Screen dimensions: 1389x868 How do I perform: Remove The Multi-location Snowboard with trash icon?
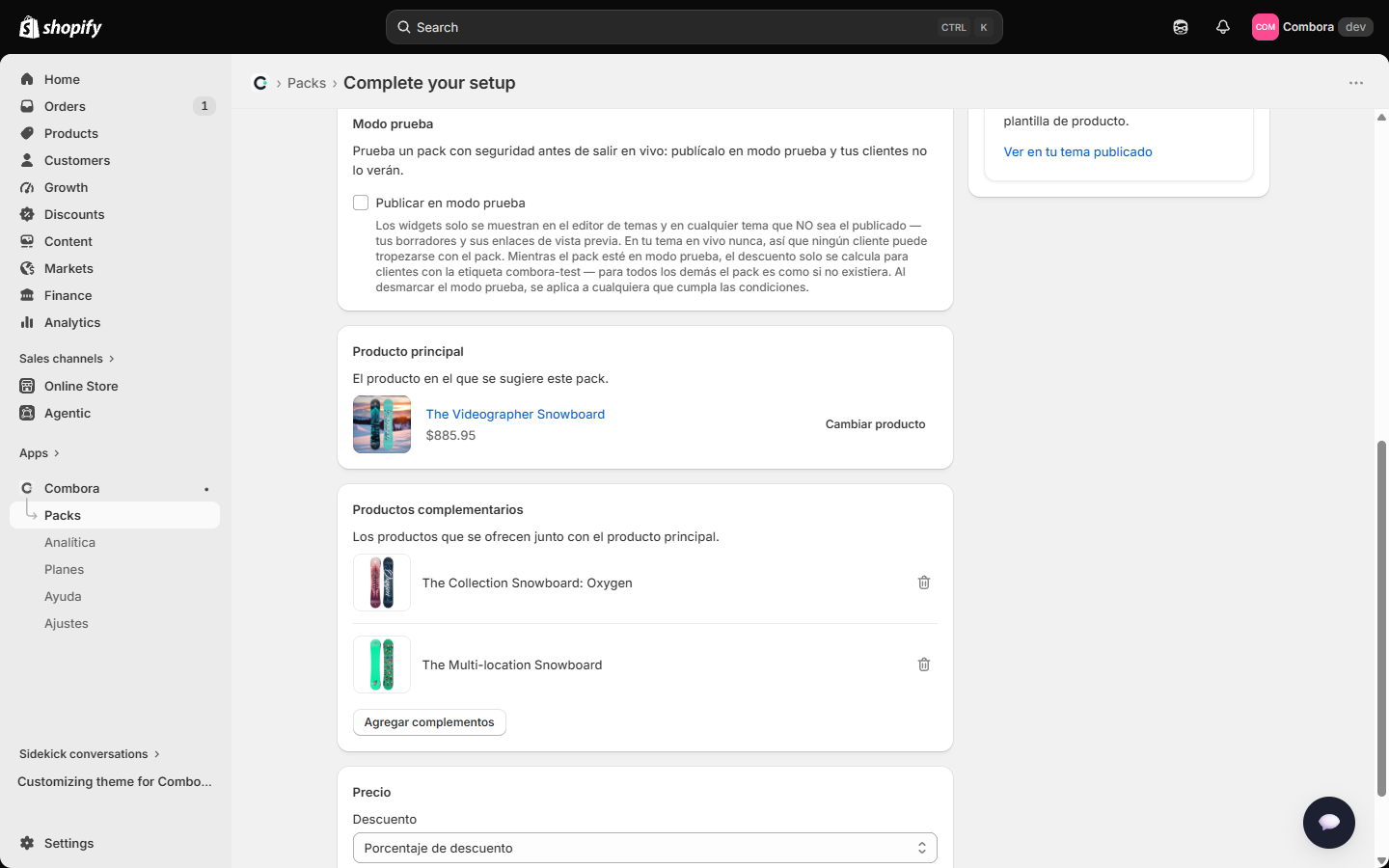(924, 665)
